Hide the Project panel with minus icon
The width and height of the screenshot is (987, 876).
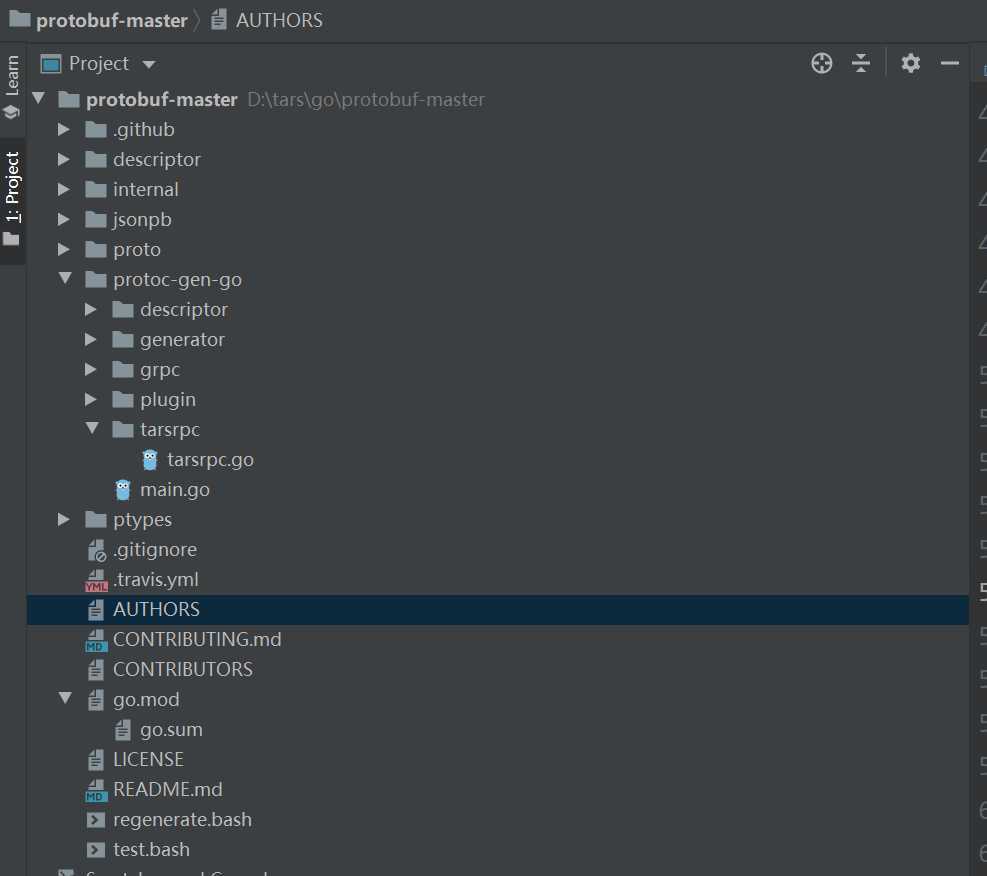click(x=949, y=64)
